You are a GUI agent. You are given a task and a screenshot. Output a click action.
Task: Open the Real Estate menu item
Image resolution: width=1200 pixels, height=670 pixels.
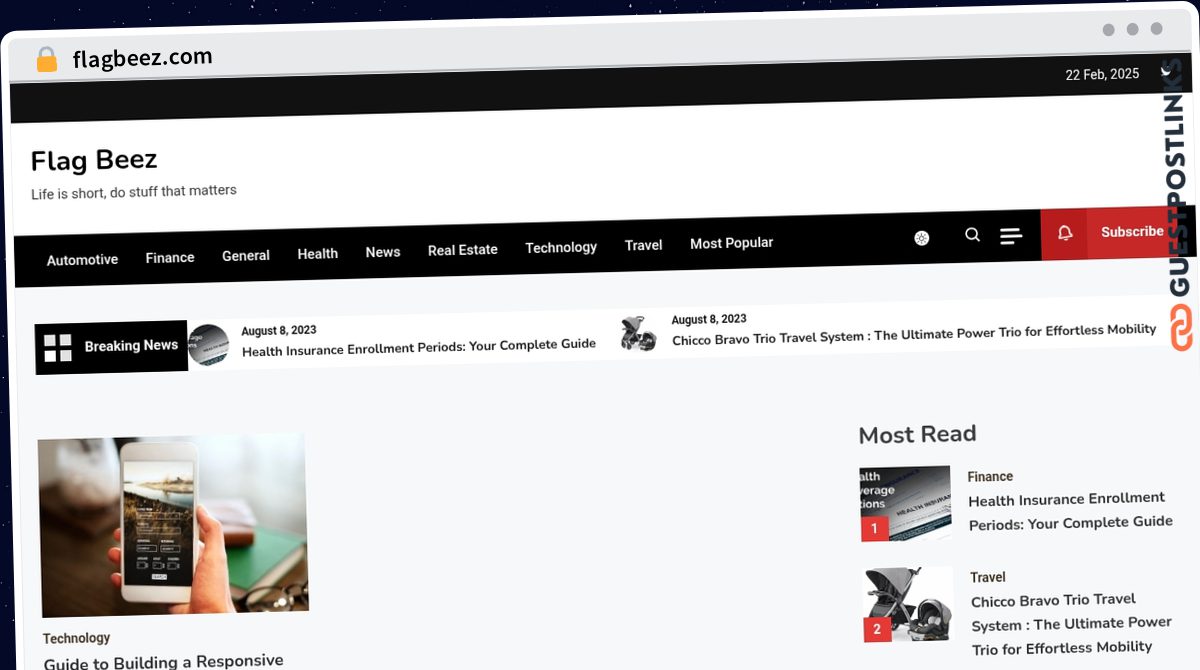pyautogui.click(x=463, y=250)
